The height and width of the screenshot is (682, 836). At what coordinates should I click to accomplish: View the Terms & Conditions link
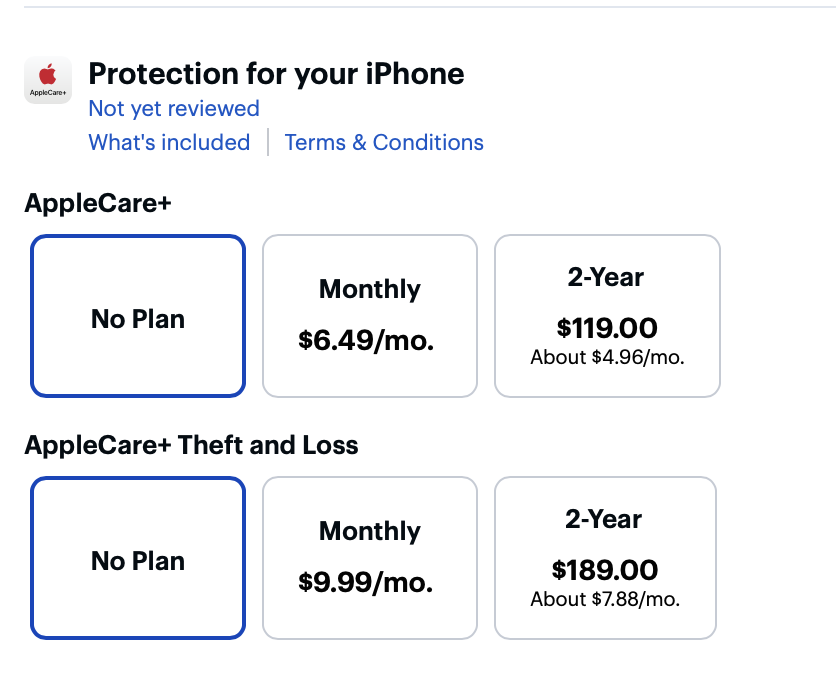(384, 142)
